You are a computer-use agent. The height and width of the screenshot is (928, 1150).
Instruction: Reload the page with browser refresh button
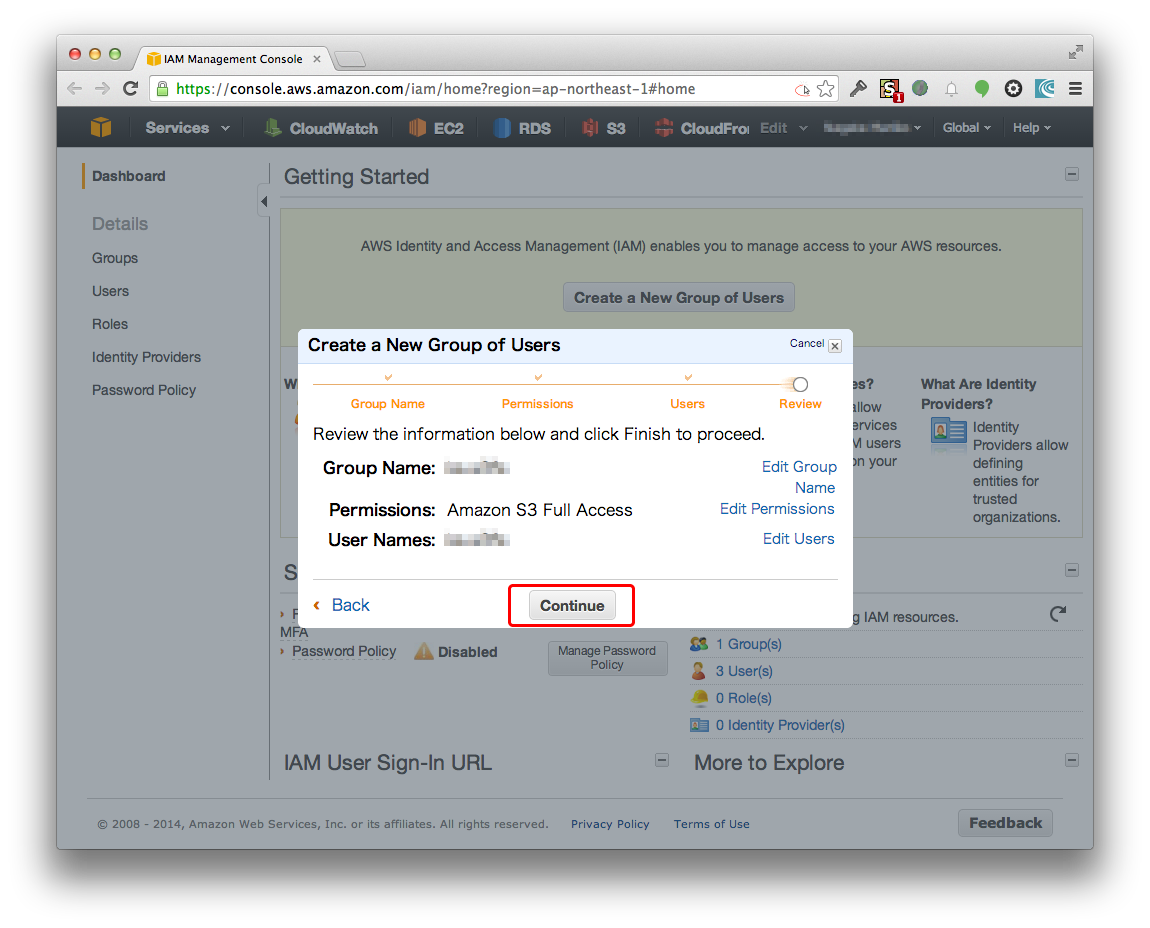pos(130,89)
